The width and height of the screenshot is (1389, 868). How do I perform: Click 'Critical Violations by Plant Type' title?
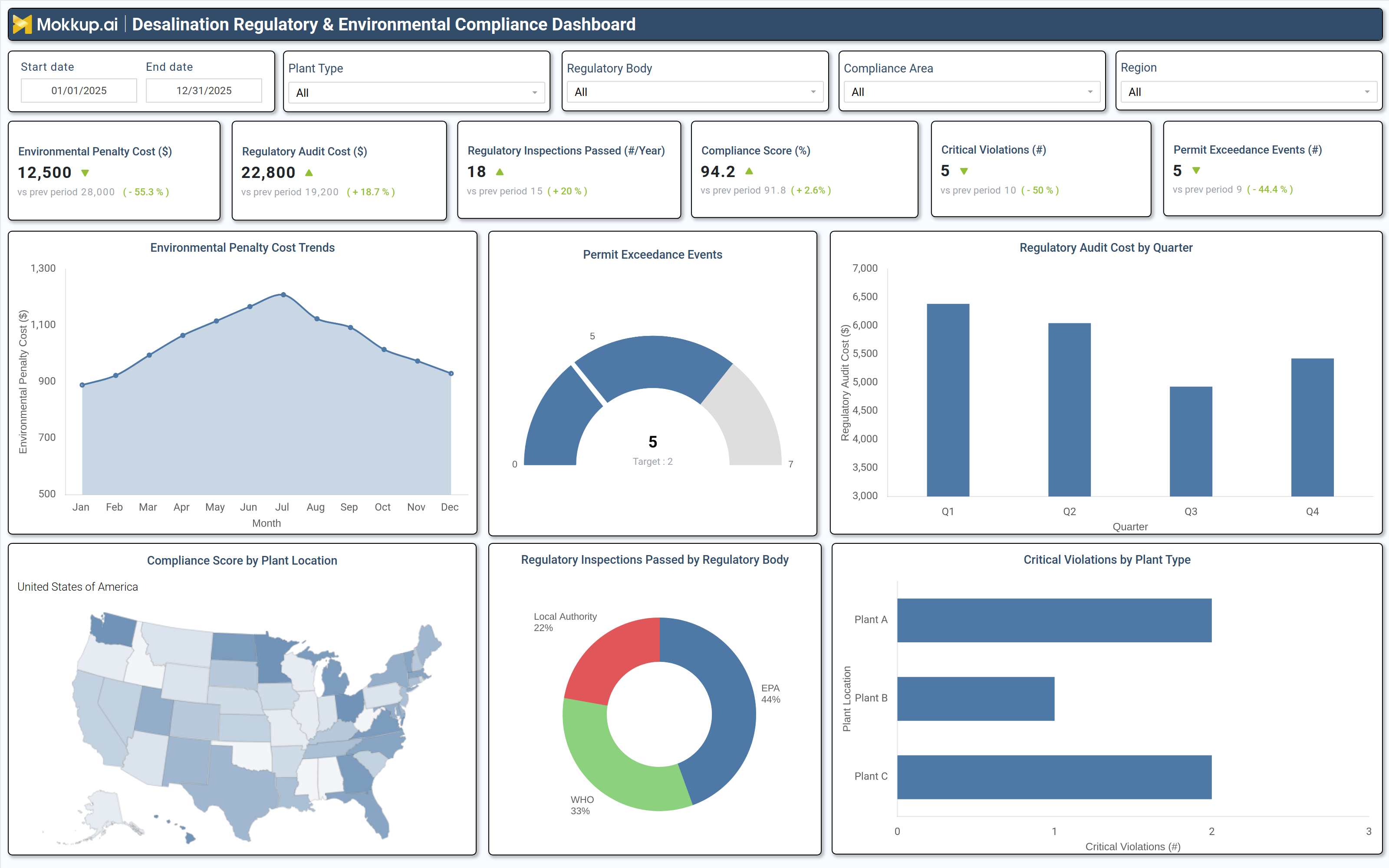tap(1106, 560)
